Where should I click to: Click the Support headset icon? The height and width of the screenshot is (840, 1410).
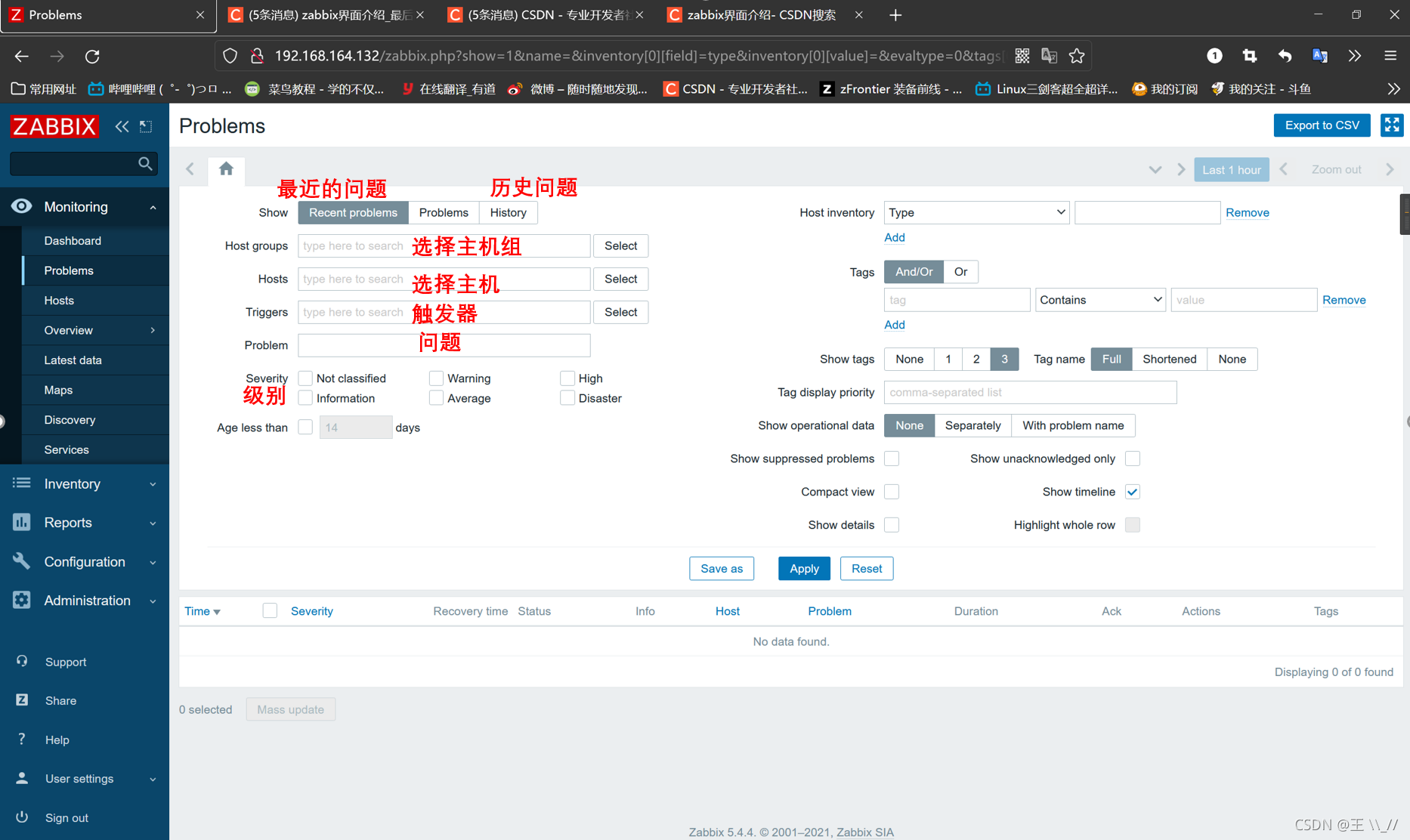tap(22, 662)
